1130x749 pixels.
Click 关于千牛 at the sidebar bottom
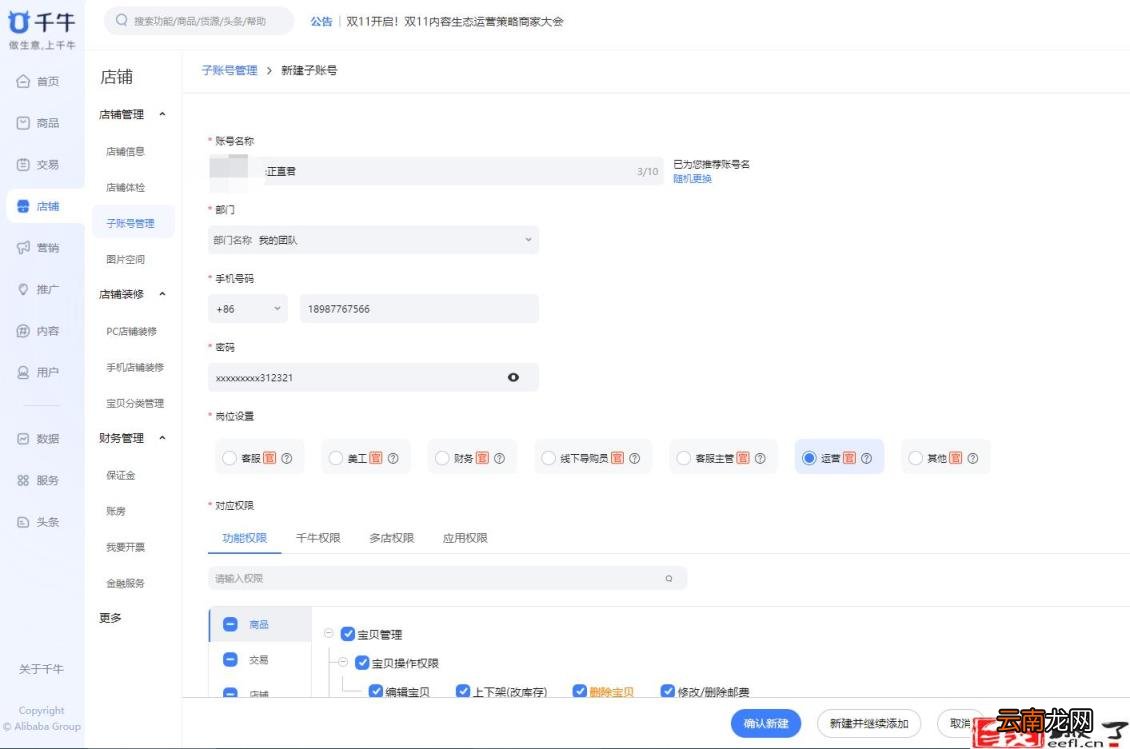(41, 669)
